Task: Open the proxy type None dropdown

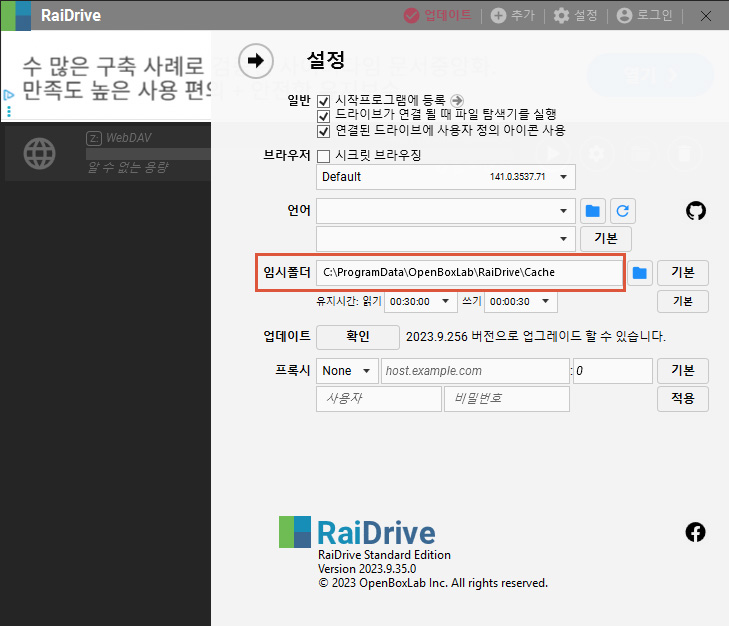Action: point(347,371)
